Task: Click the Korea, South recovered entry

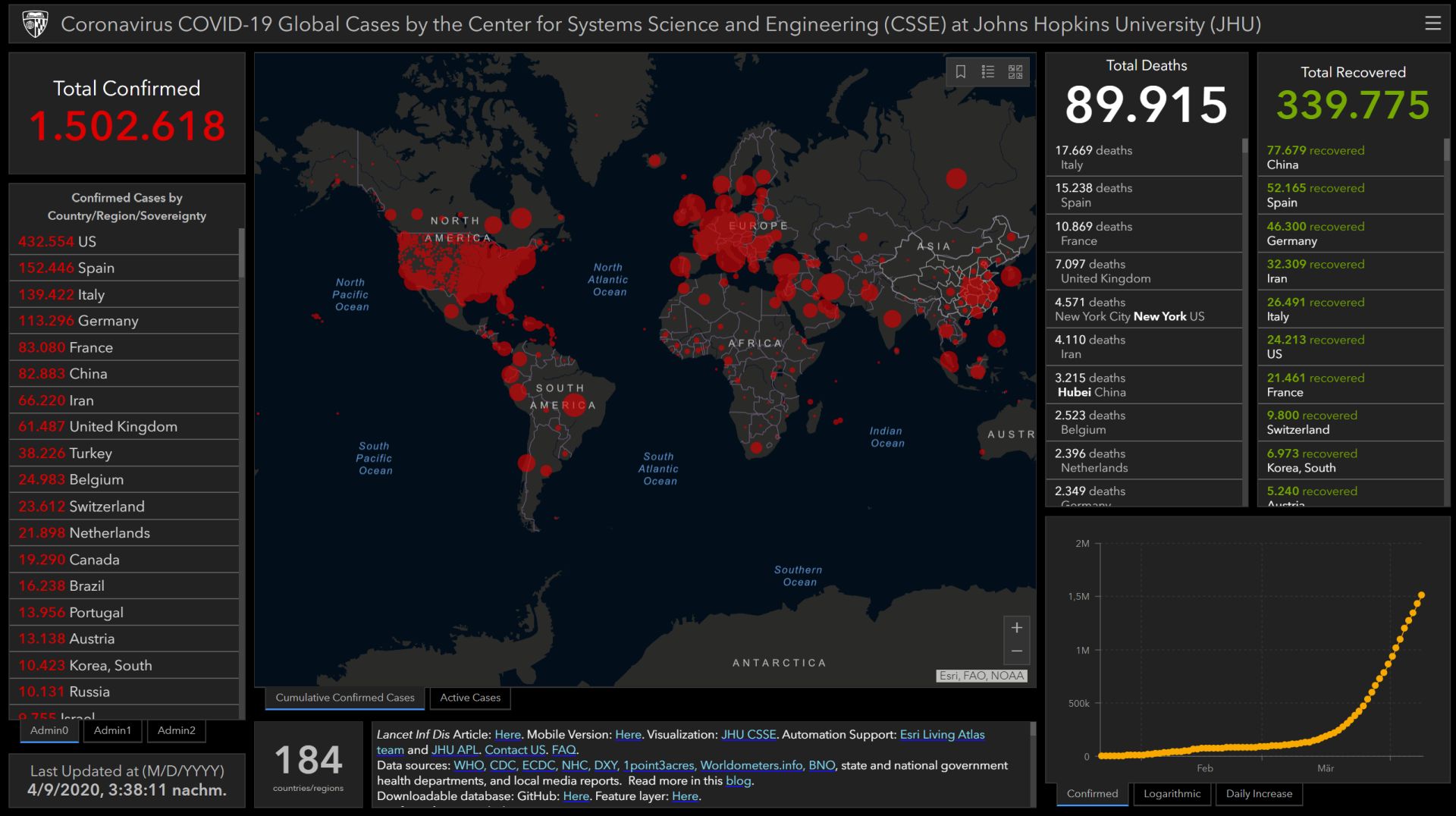Action: 1351,460
